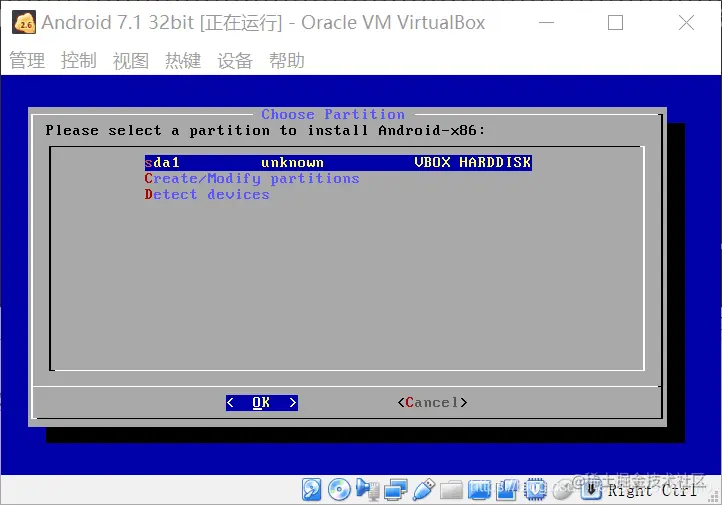722x505 pixels.
Task: Click the hard disk activity status icon
Action: (311, 489)
